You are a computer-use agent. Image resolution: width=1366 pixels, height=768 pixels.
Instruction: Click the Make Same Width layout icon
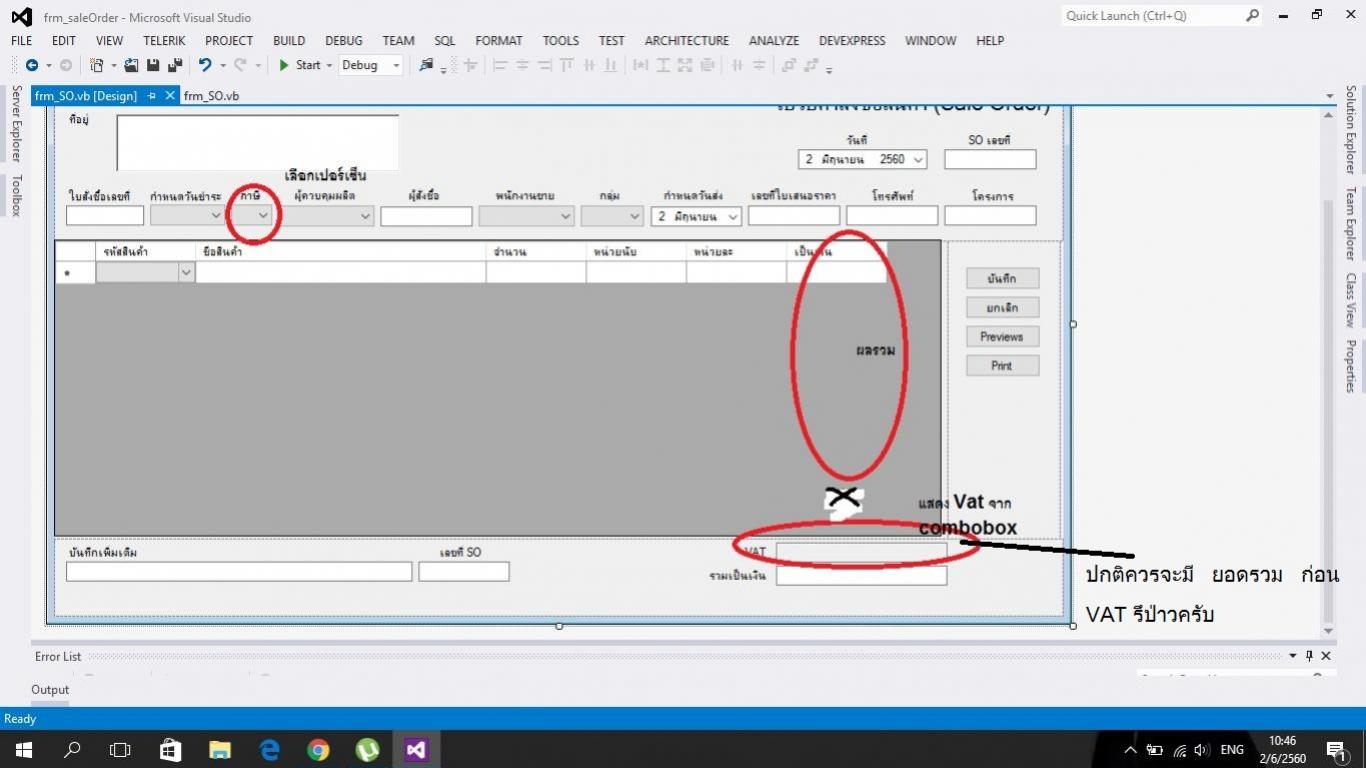tap(641, 65)
